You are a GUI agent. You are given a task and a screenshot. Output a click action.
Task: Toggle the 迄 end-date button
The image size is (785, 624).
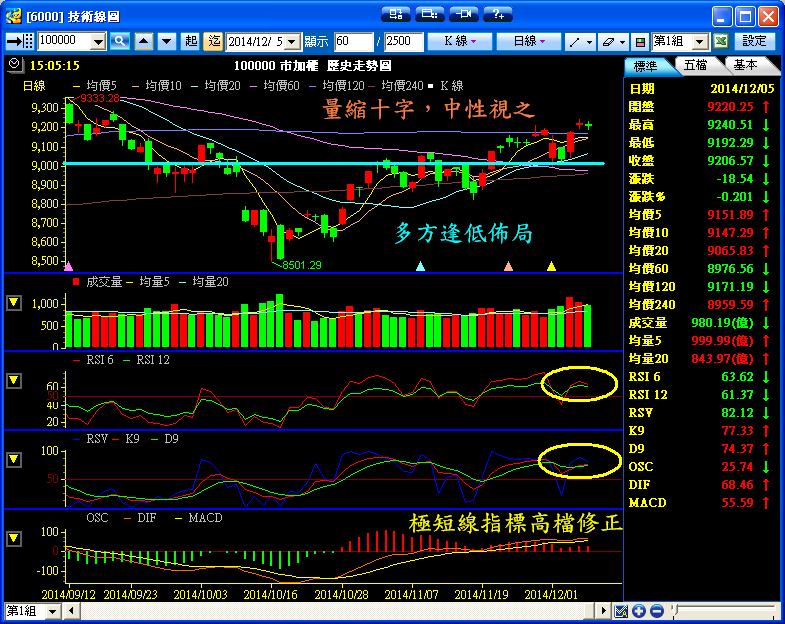(x=214, y=41)
